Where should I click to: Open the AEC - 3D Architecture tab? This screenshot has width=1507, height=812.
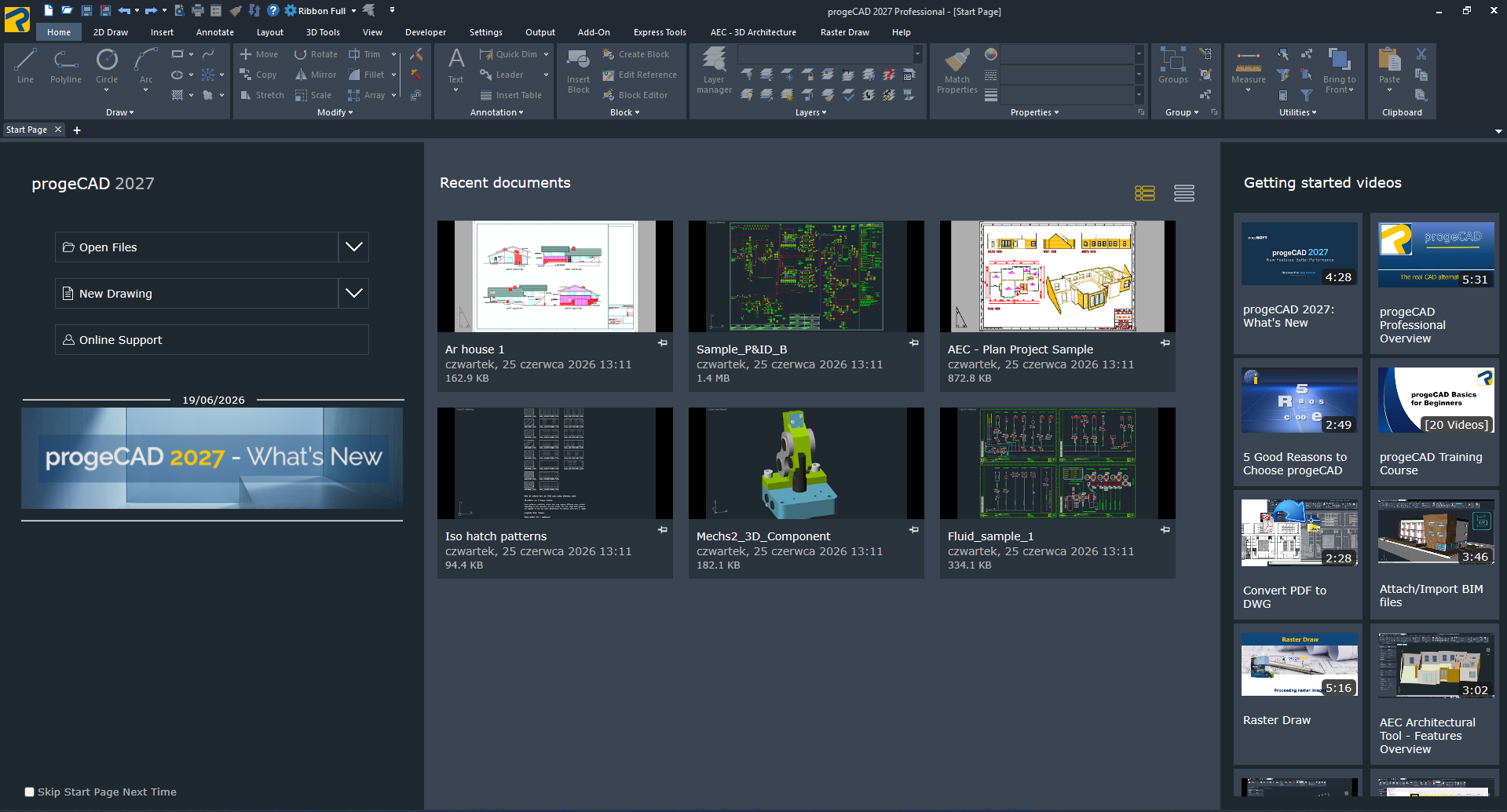pyautogui.click(x=753, y=32)
